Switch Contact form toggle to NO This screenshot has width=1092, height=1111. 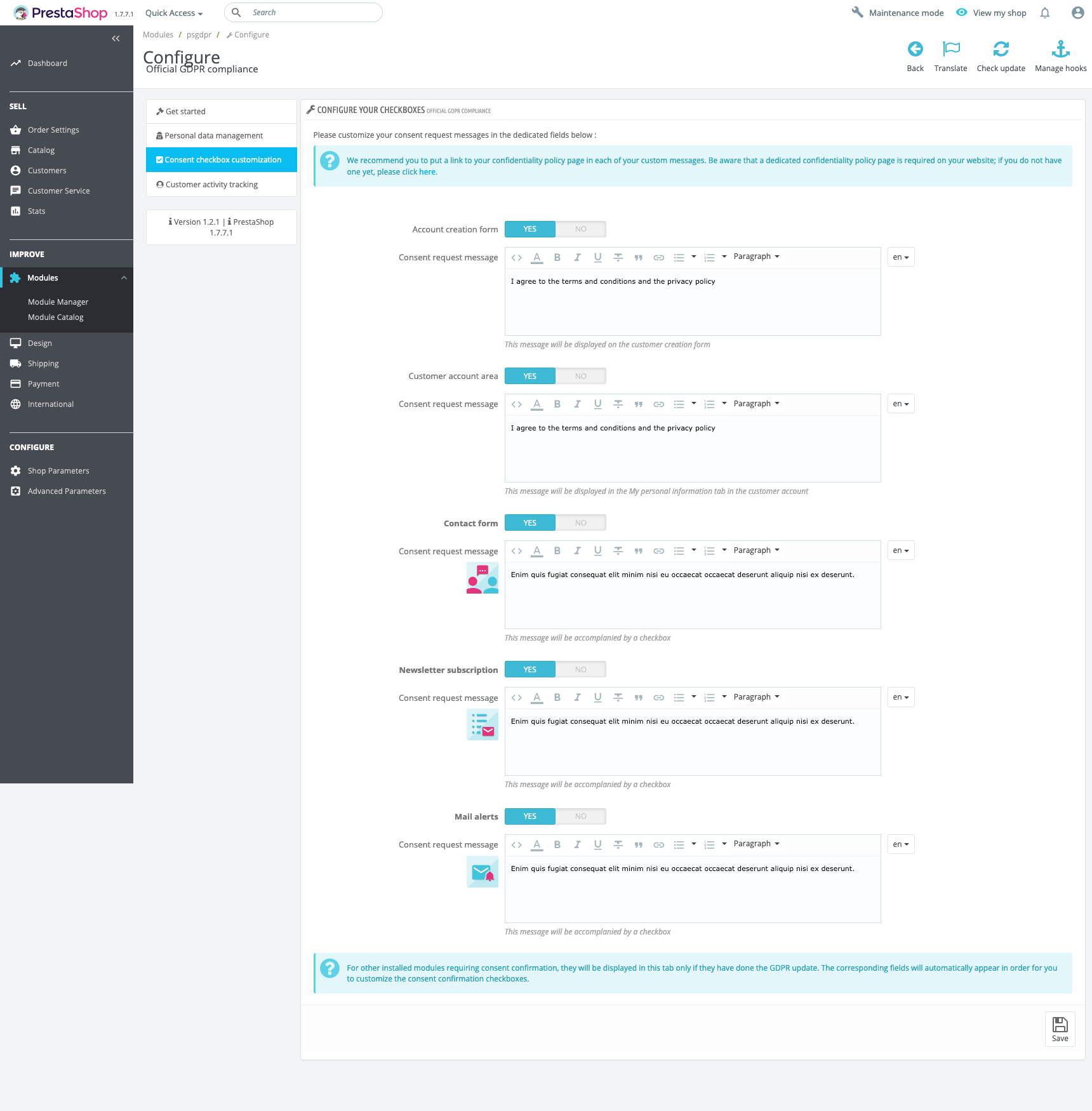point(580,523)
